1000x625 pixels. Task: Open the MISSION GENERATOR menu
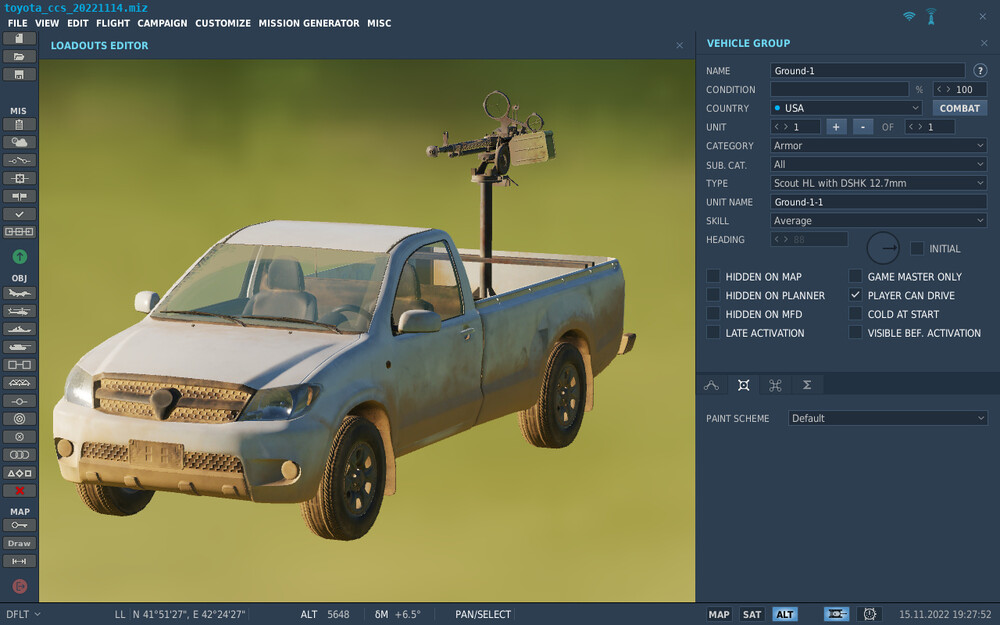tap(308, 23)
